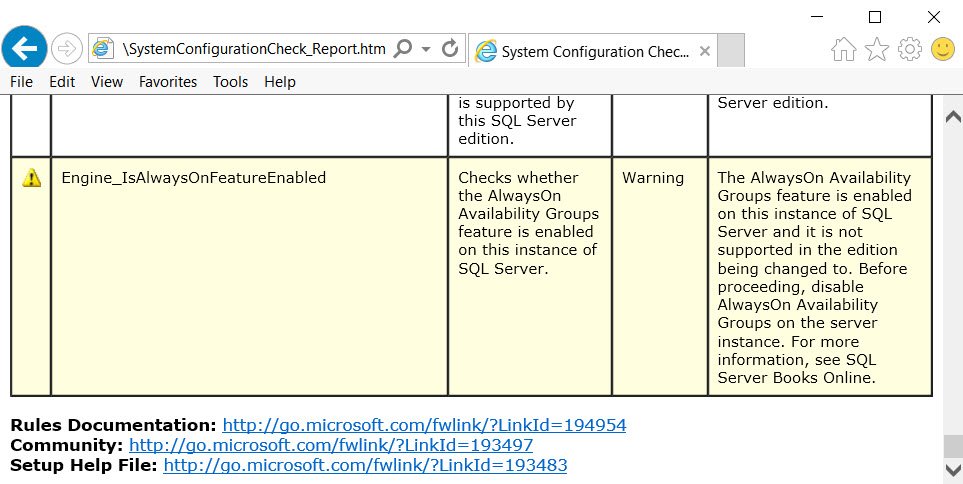Open the Community link

pyautogui.click(x=331, y=445)
